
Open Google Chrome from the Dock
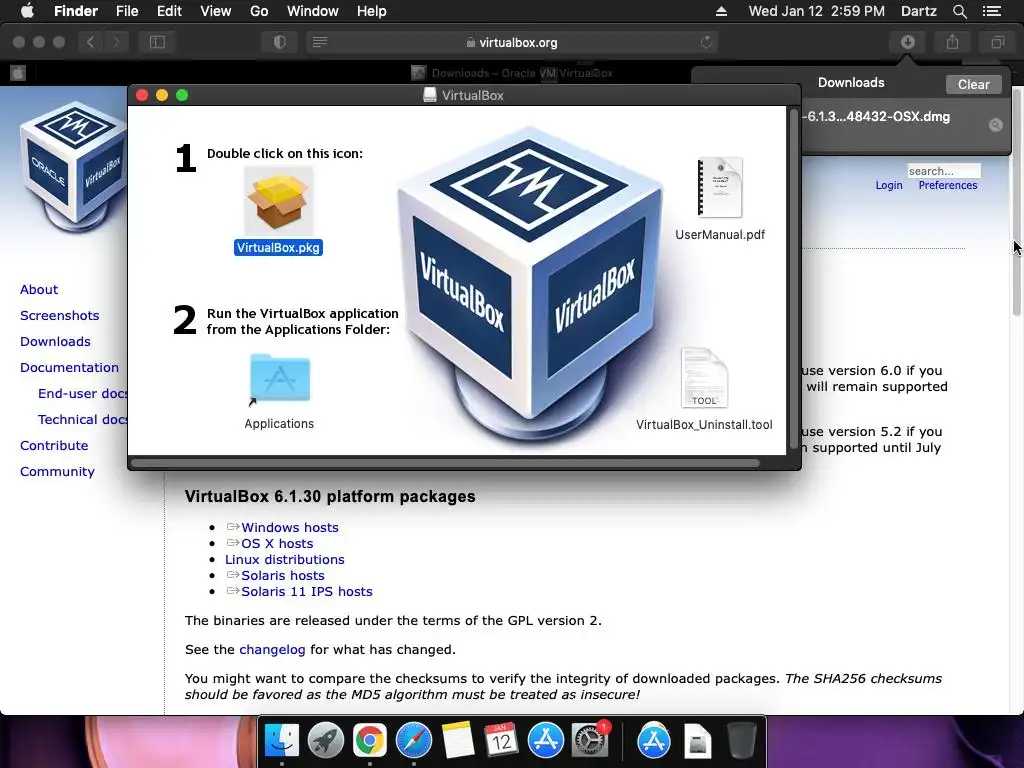tap(370, 741)
